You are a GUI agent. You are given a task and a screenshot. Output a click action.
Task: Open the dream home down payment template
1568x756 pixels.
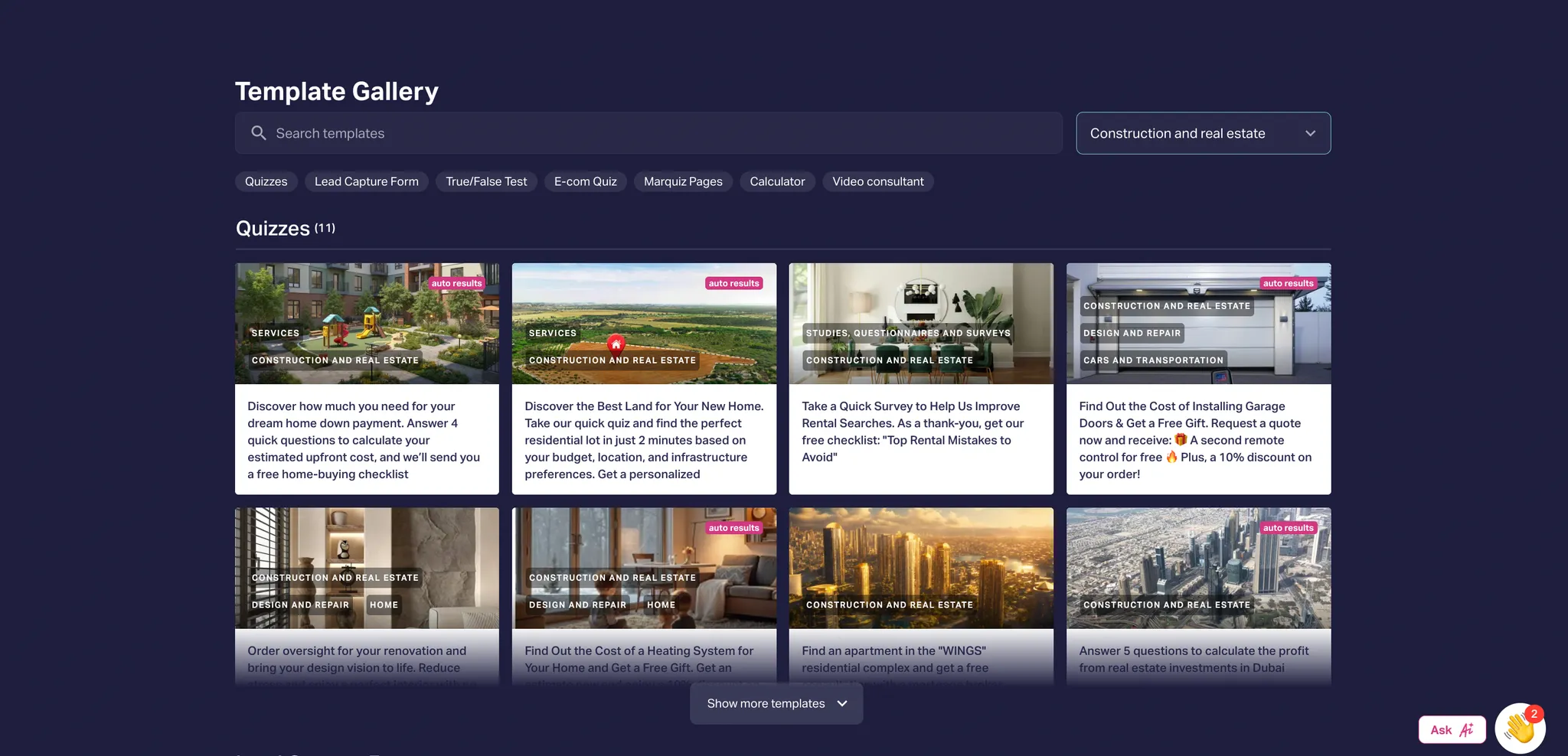click(367, 379)
